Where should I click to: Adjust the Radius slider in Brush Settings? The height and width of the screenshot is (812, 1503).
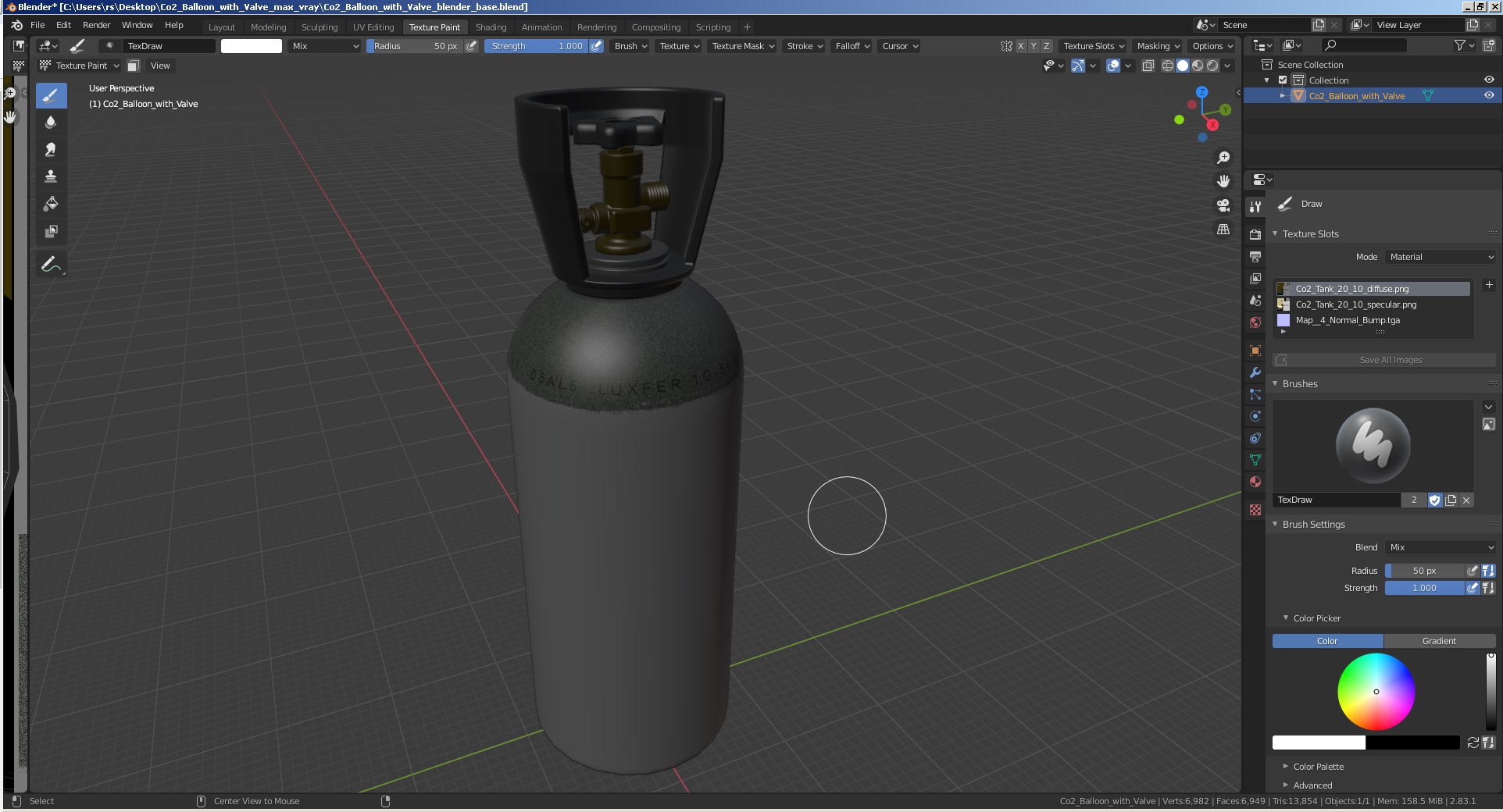(1424, 571)
